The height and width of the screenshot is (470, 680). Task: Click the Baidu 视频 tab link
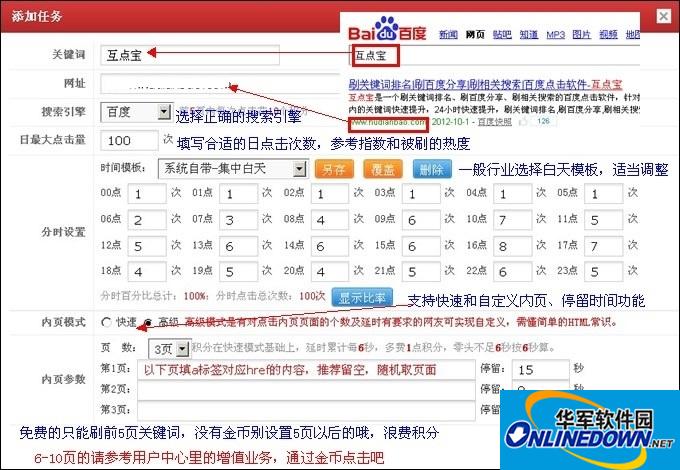point(608,34)
